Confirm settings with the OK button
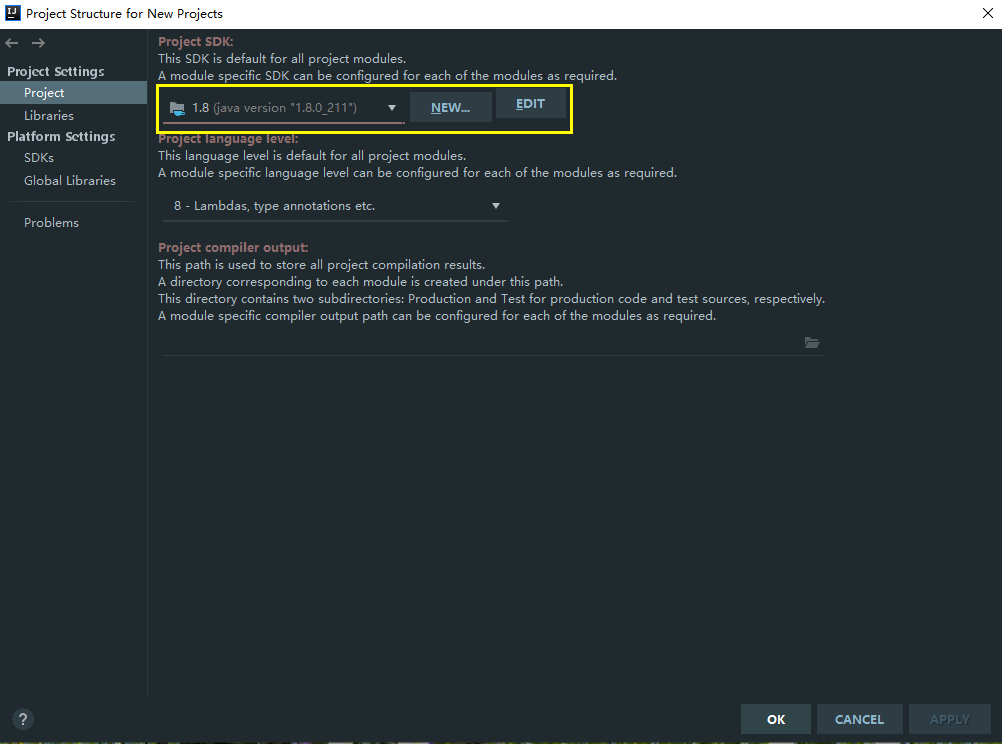The height and width of the screenshot is (744, 1002). (x=776, y=719)
